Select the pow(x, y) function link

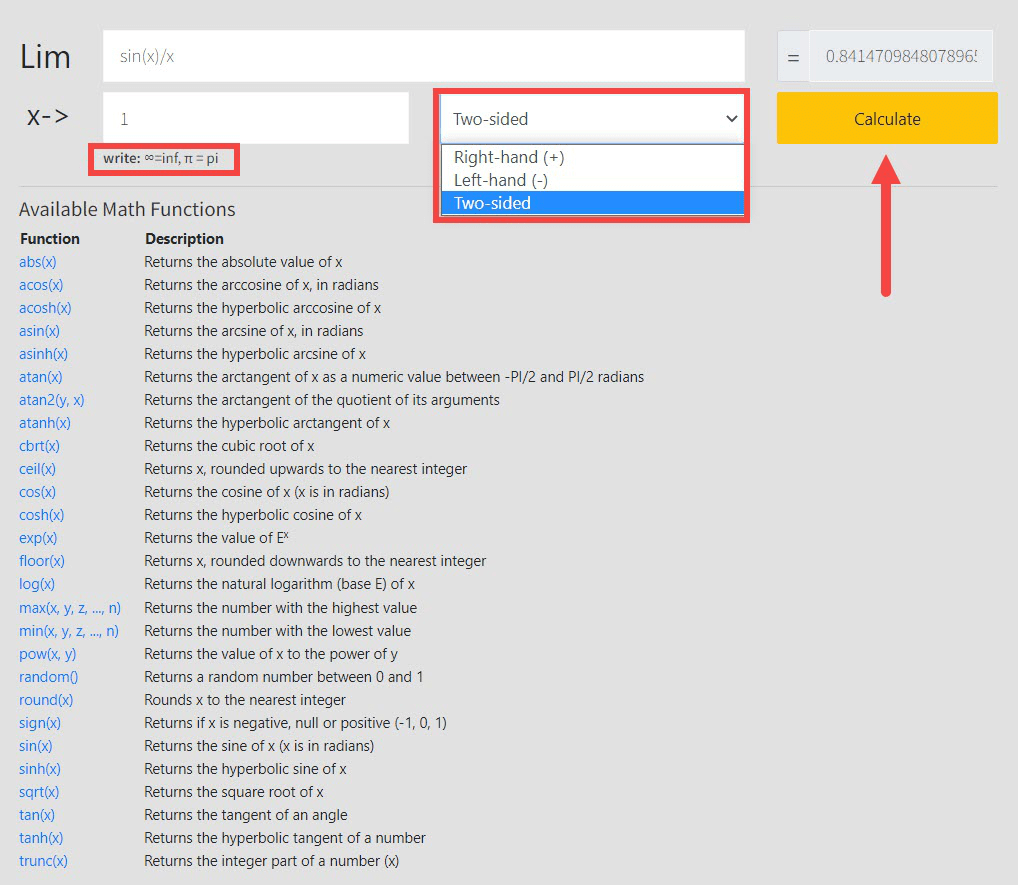47,654
